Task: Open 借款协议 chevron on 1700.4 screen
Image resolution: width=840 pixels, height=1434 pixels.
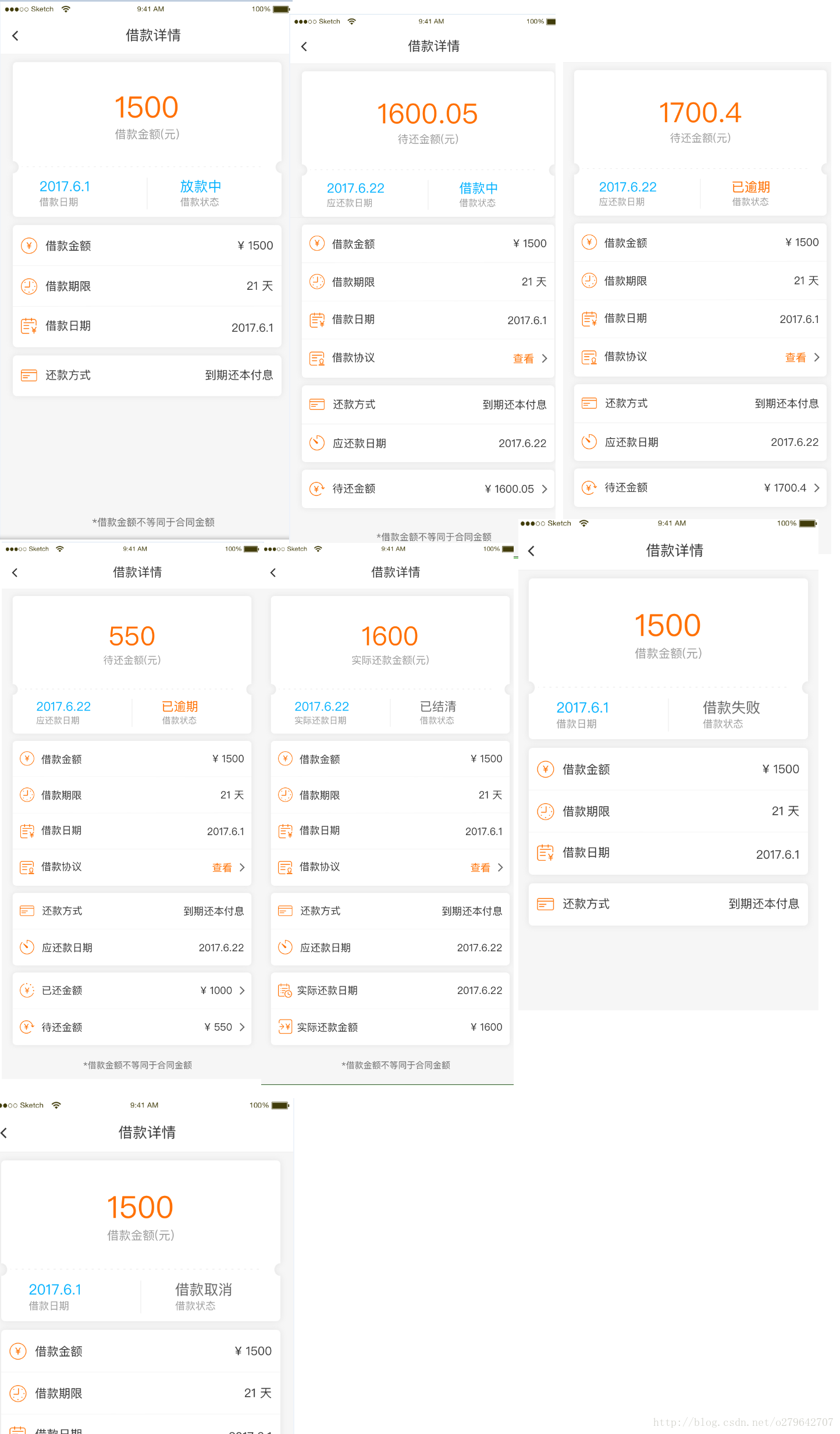Action: (x=817, y=357)
